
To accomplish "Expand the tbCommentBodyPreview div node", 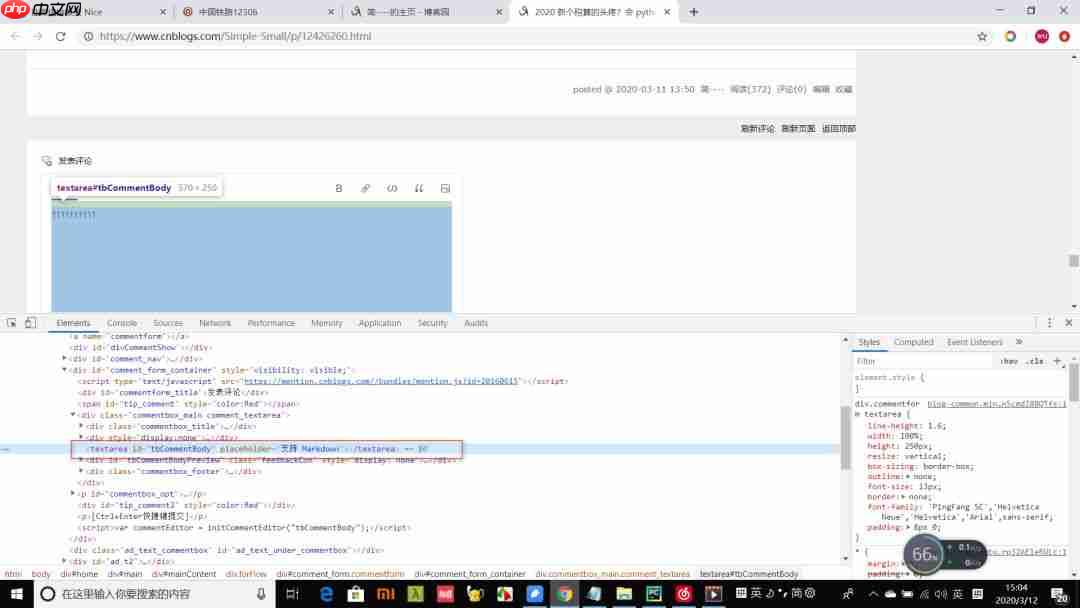I will point(81,460).
